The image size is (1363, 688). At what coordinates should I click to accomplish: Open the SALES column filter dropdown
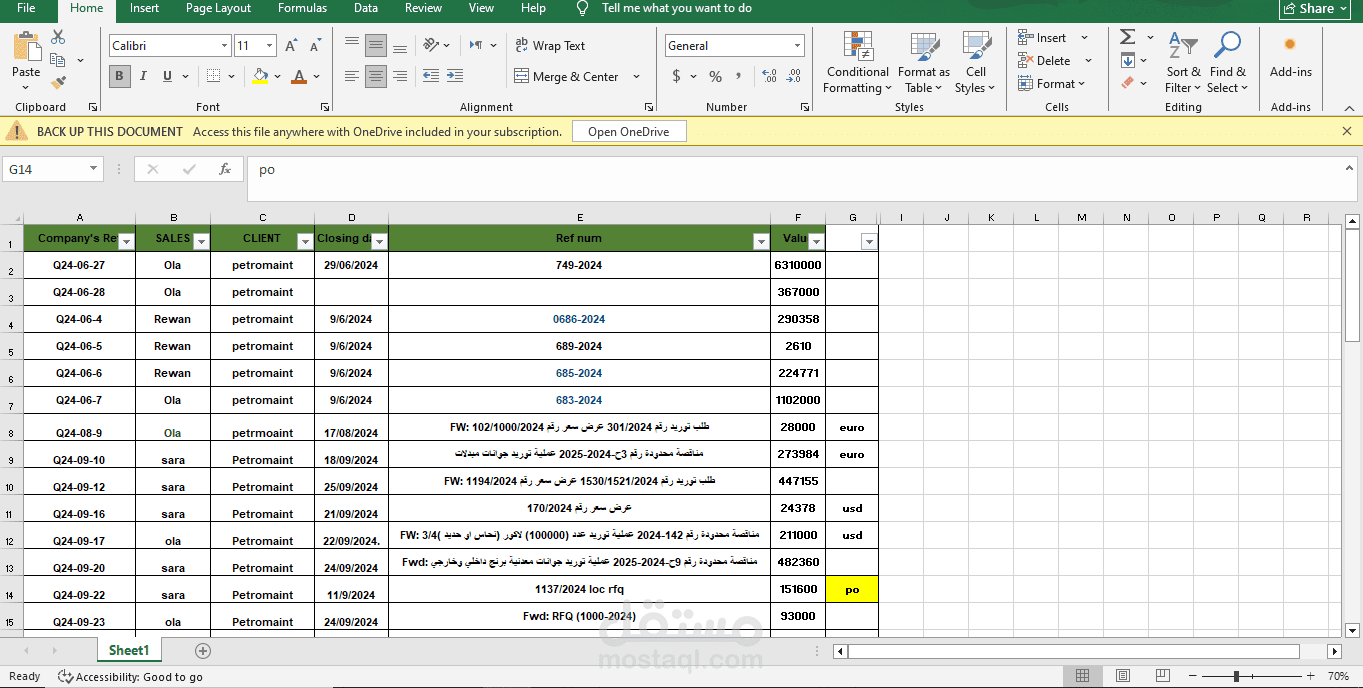(201, 241)
